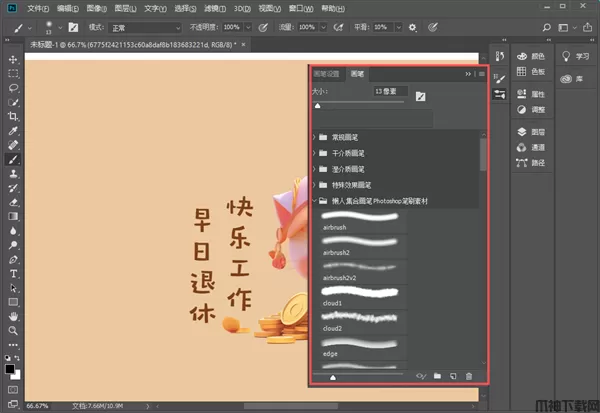Select the Crop tool
The image size is (600, 413).
coord(14,116)
